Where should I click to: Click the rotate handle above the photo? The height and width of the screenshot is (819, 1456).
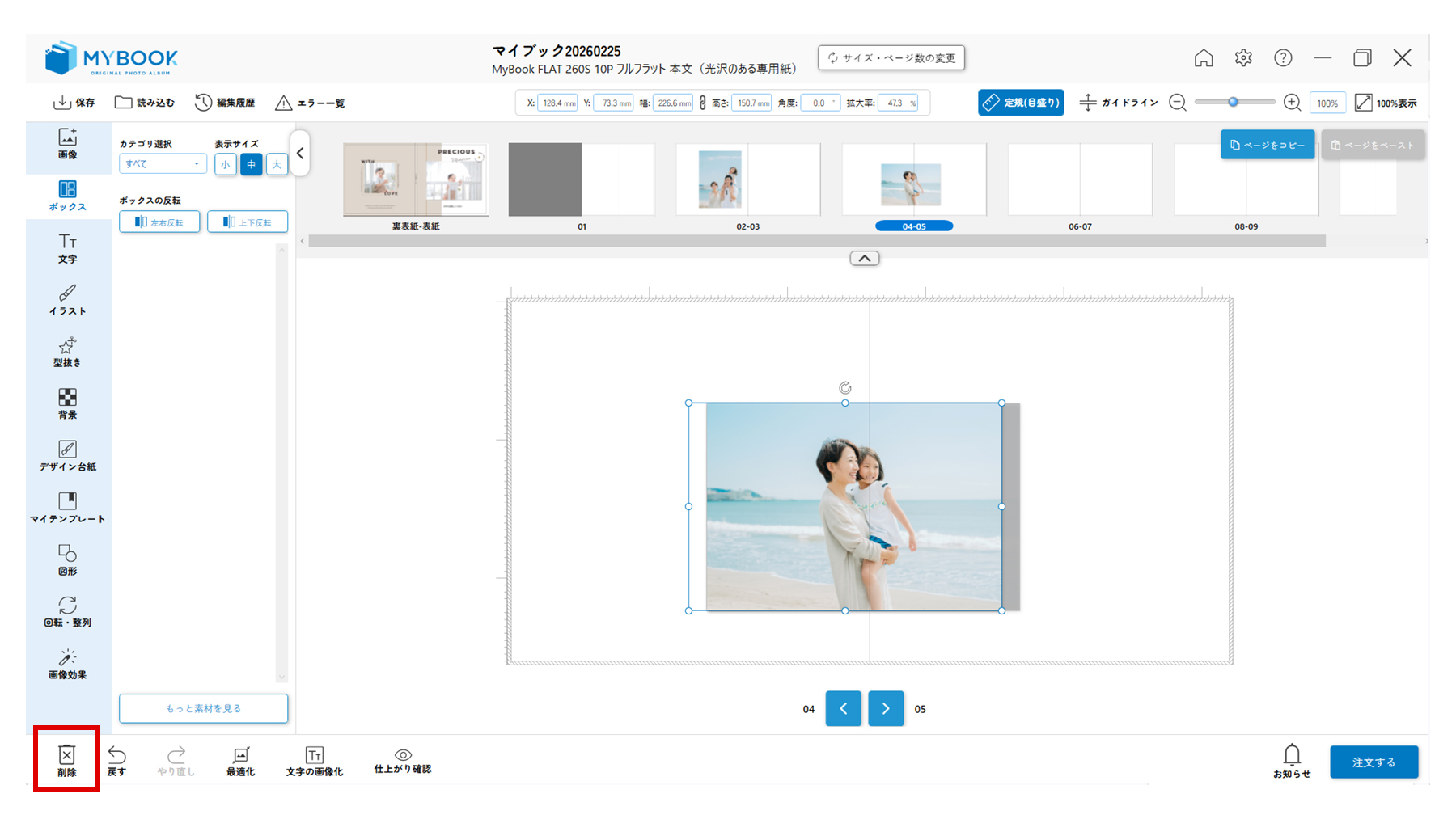point(845,388)
